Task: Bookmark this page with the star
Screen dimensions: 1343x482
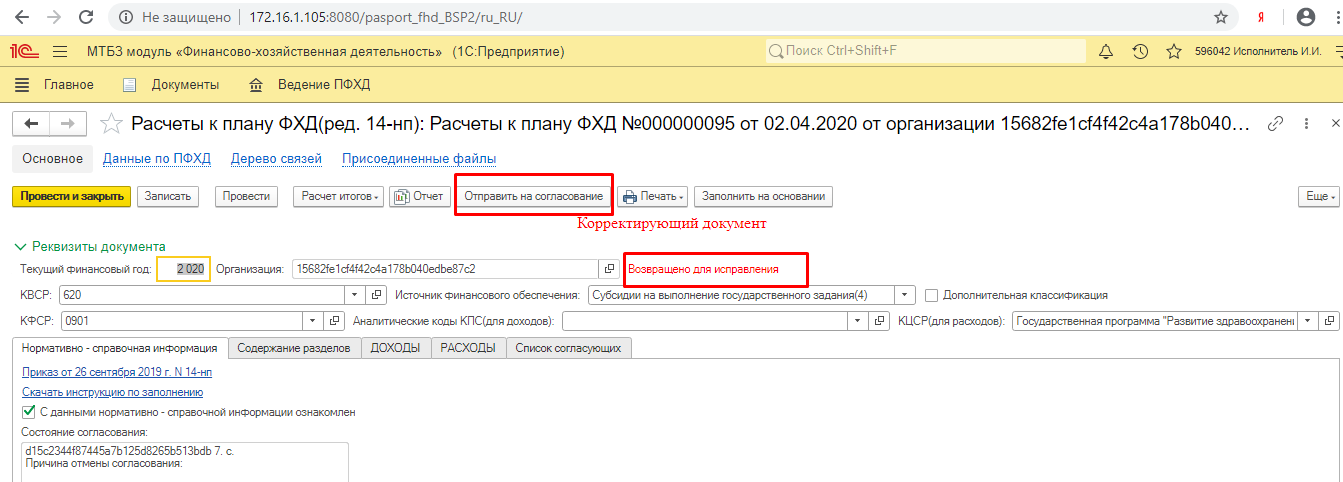Action: (x=1220, y=17)
